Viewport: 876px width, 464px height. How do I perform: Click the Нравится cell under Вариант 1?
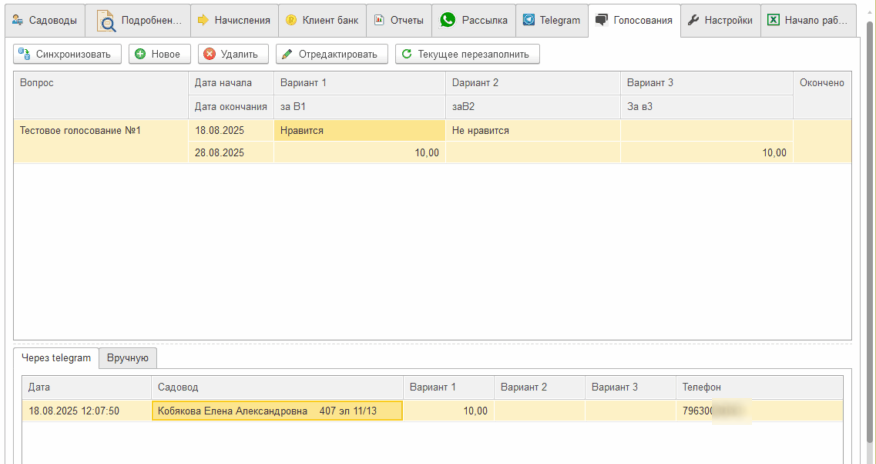(358, 130)
